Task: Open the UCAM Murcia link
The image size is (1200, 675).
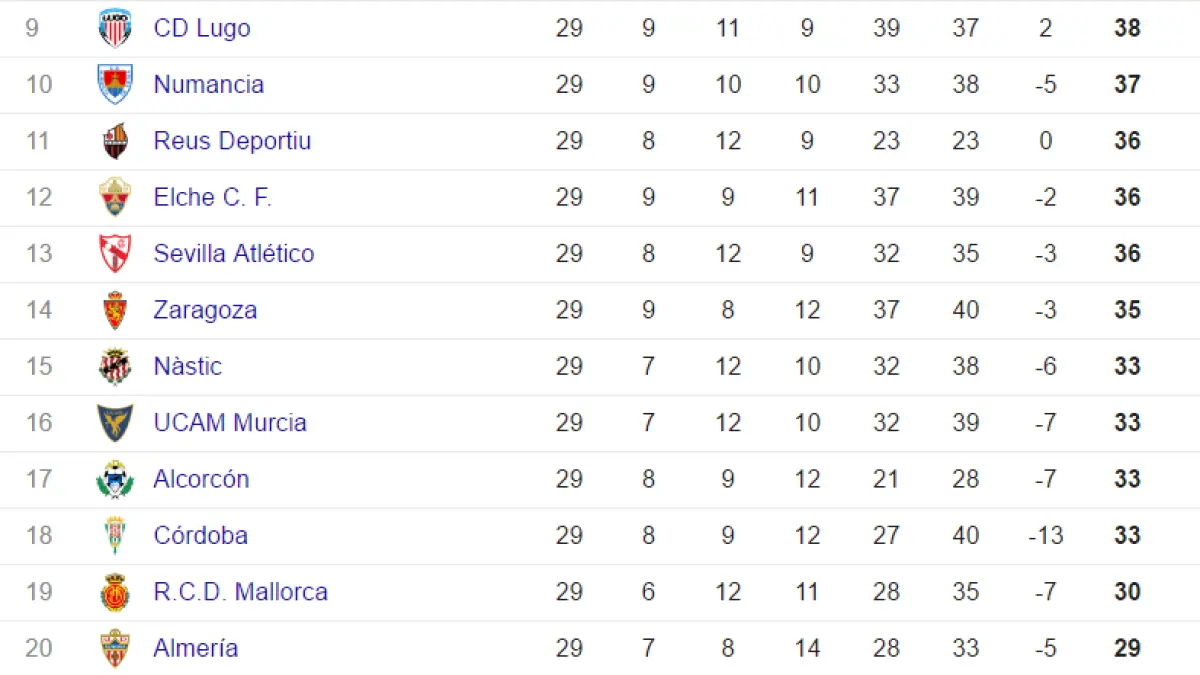Action: tap(230, 423)
